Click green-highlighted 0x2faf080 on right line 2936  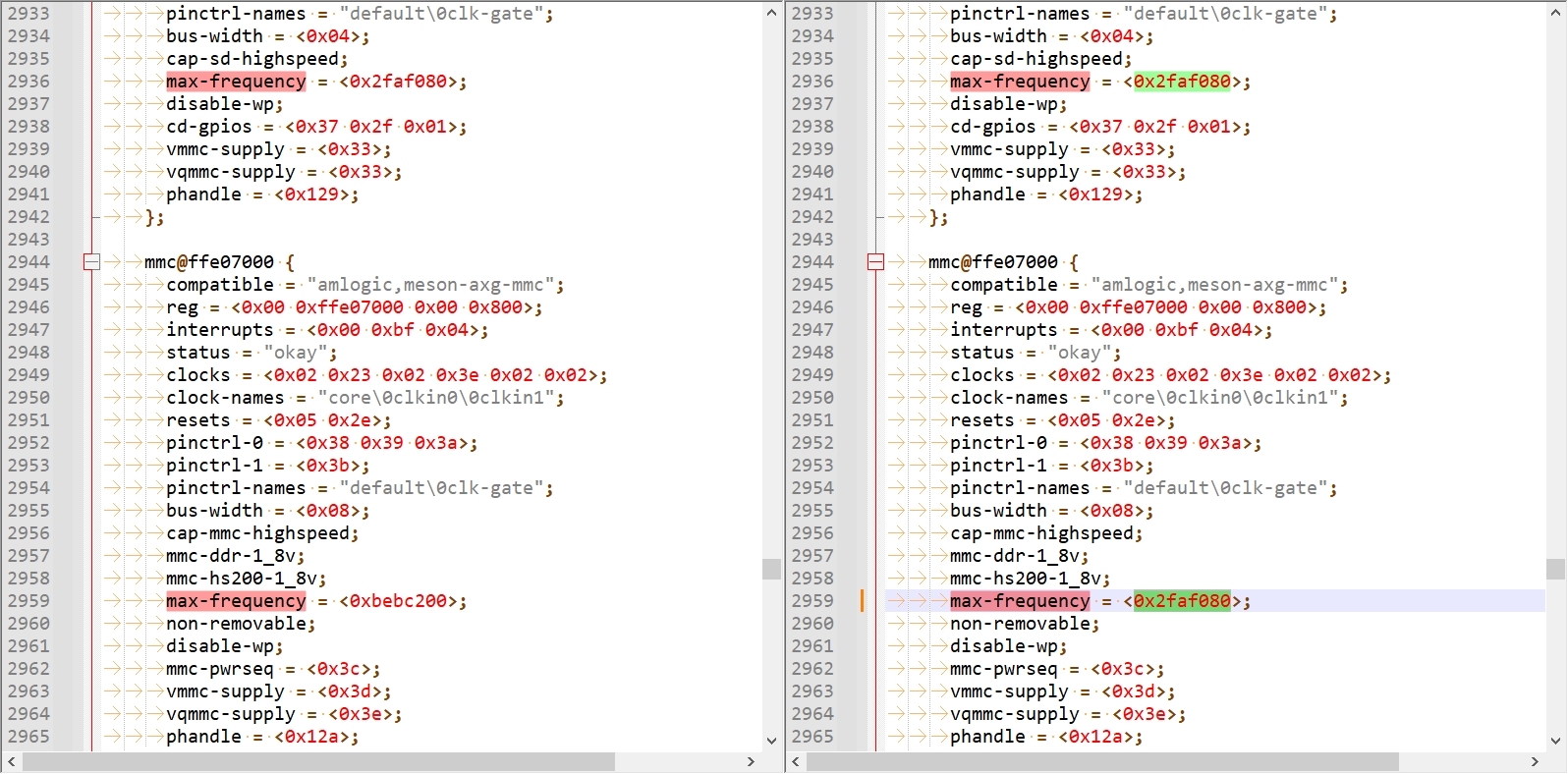click(1181, 82)
